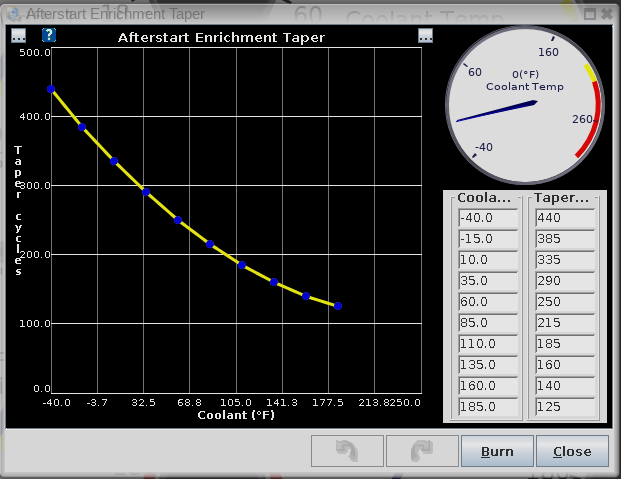
Task: Click the 60.0 coolant temperature cell
Action: [x=487, y=303]
